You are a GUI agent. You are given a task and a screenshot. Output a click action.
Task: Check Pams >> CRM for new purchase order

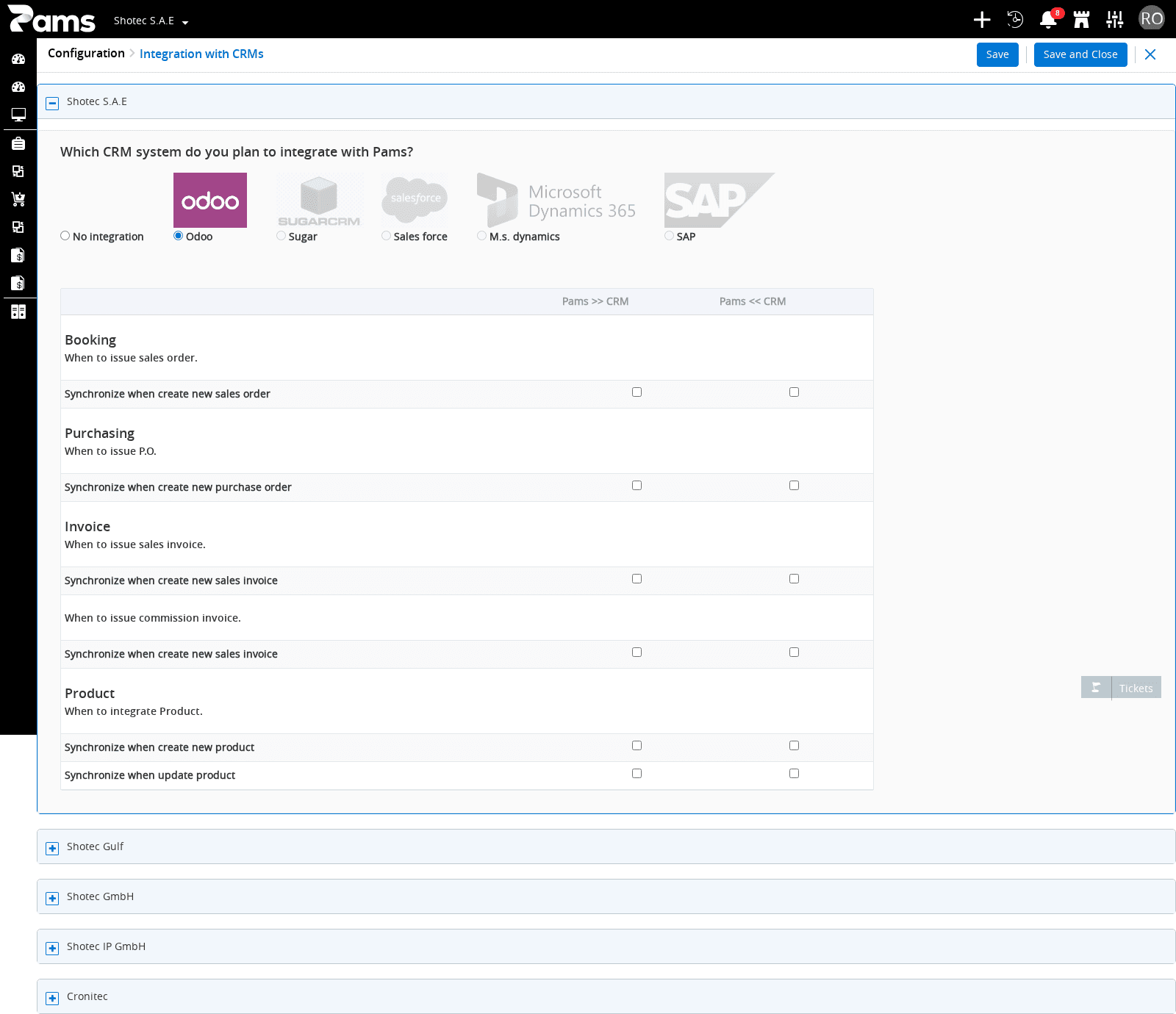[637, 486]
